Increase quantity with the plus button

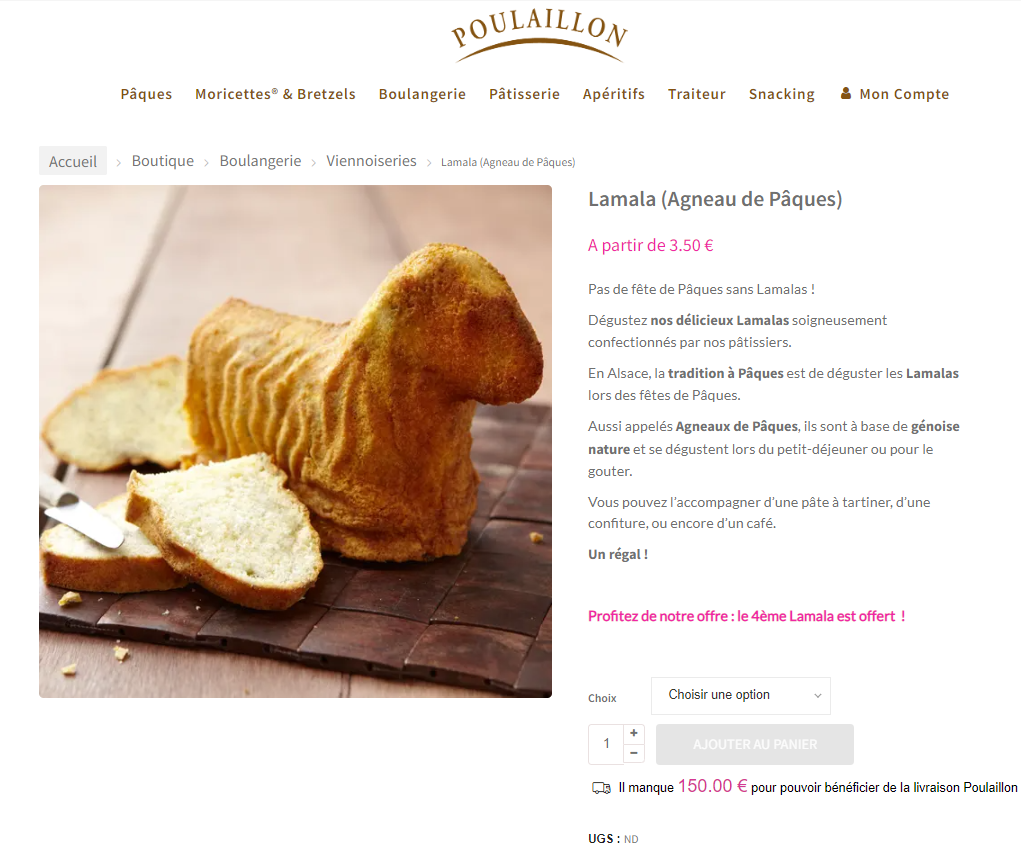pos(634,733)
